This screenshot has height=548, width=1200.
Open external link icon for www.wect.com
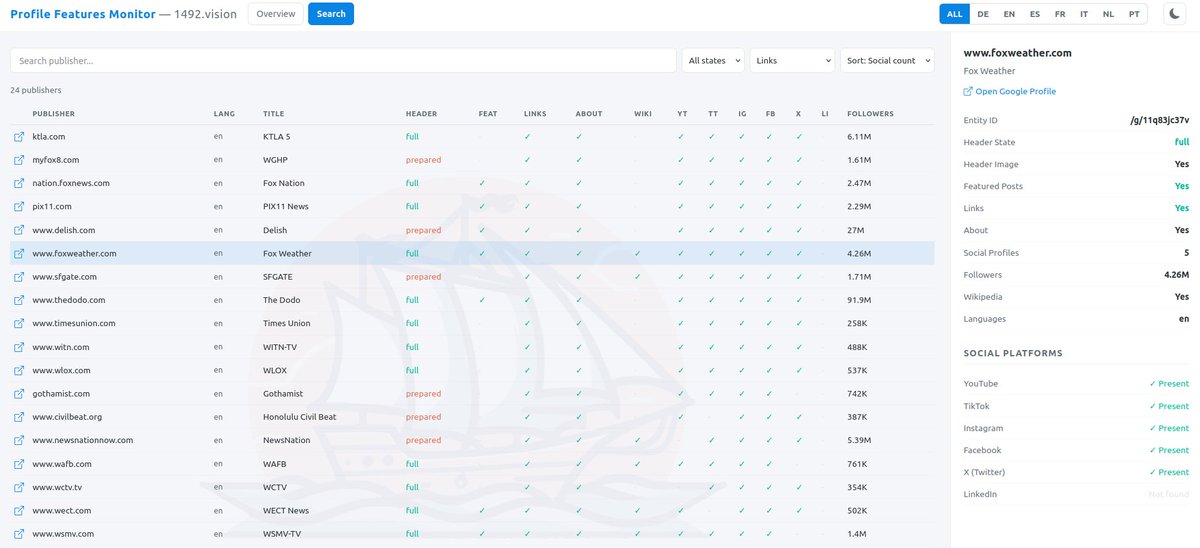click(19, 510)
